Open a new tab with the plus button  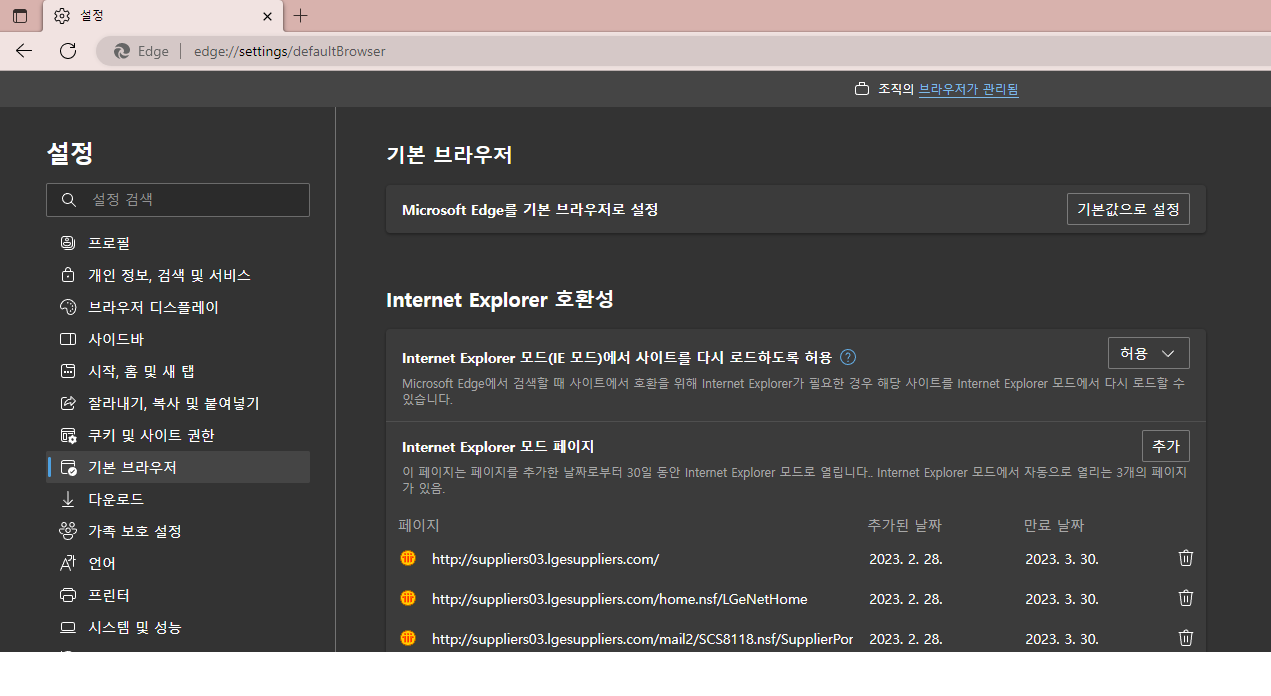[301, 16]
